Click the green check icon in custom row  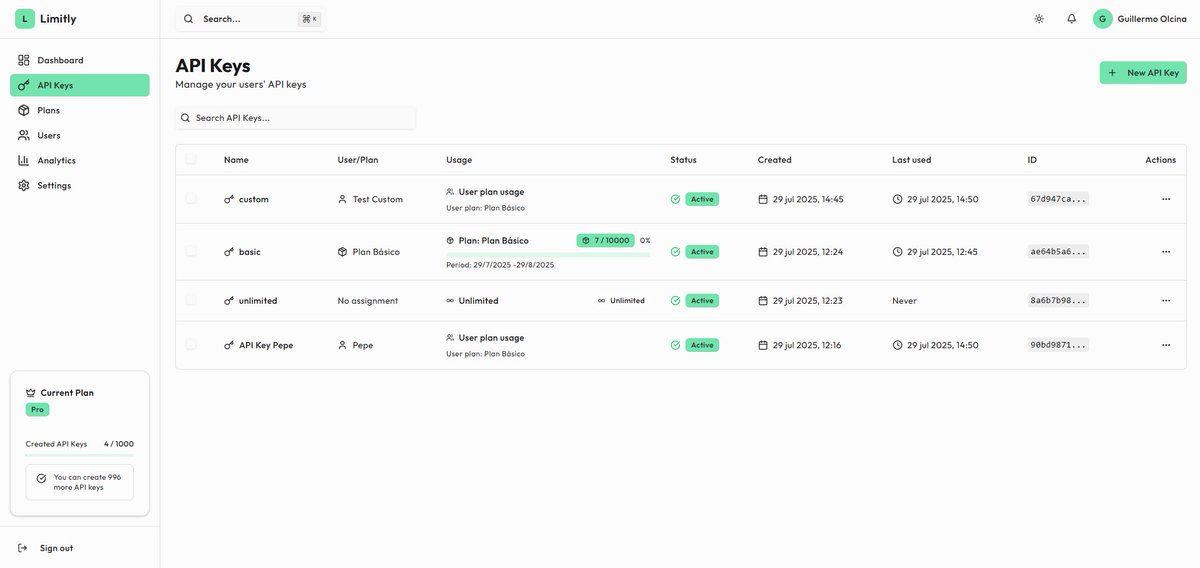coord(676,199)
